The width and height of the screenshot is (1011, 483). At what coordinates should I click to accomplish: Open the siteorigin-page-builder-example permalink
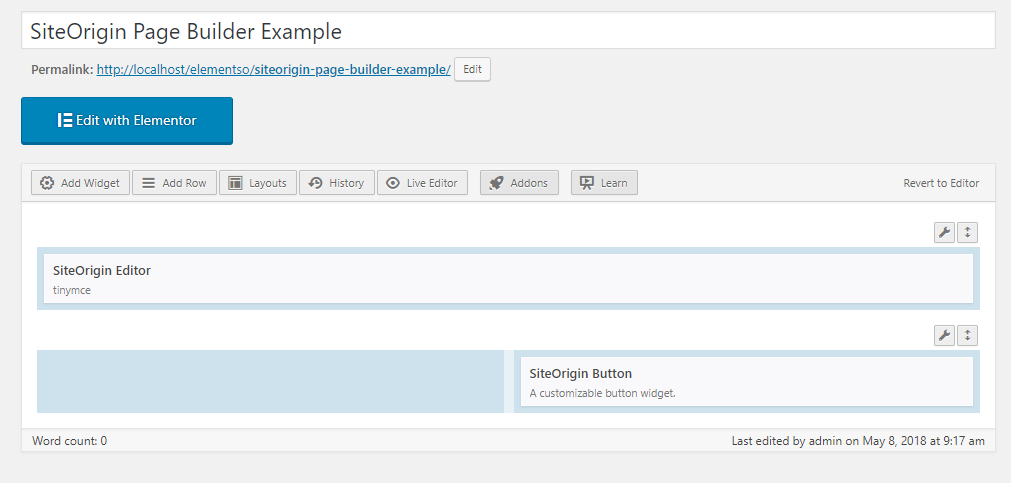(x=273, y=70)
